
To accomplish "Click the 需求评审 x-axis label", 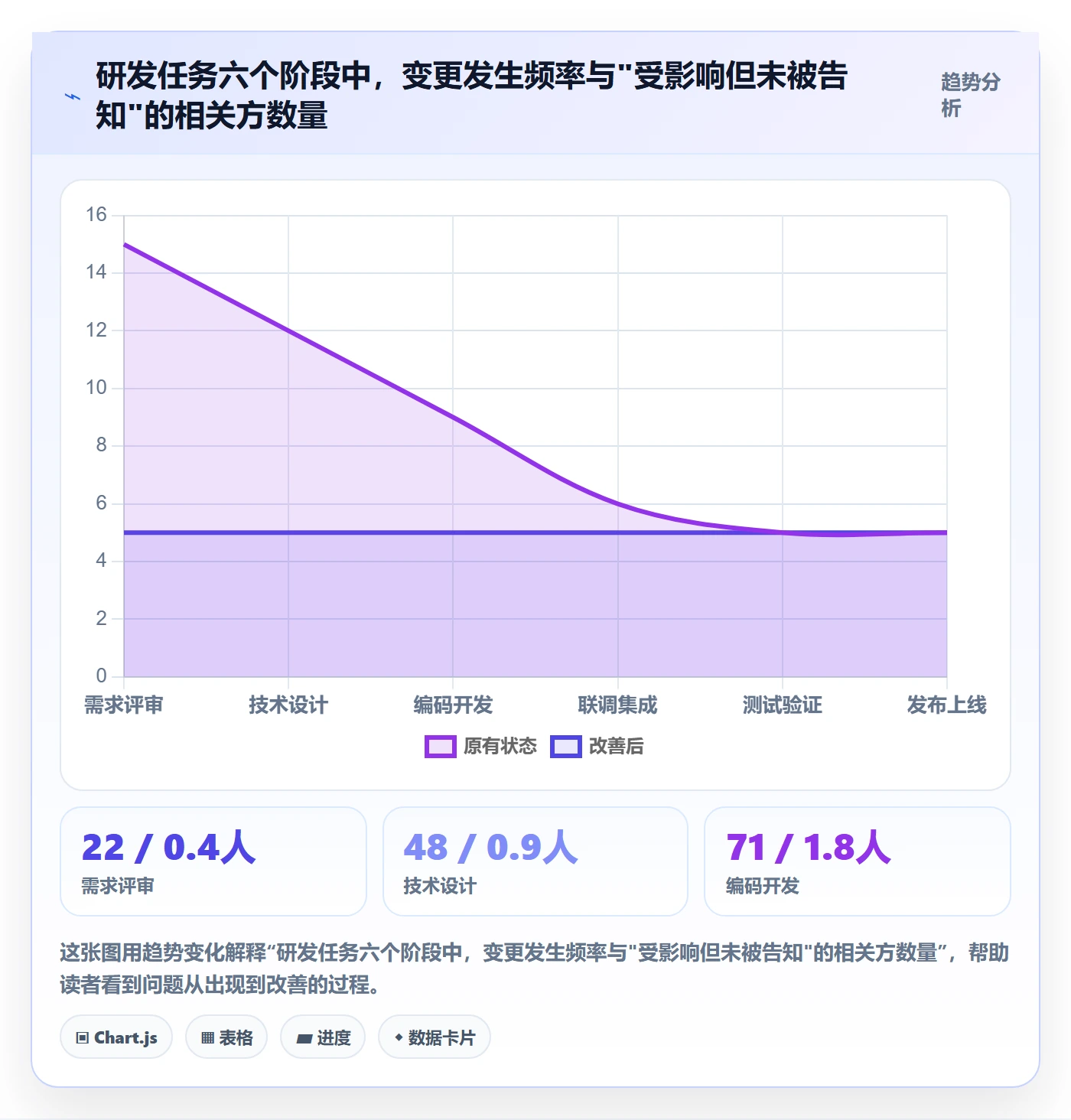I will click(x=124, y=705).
